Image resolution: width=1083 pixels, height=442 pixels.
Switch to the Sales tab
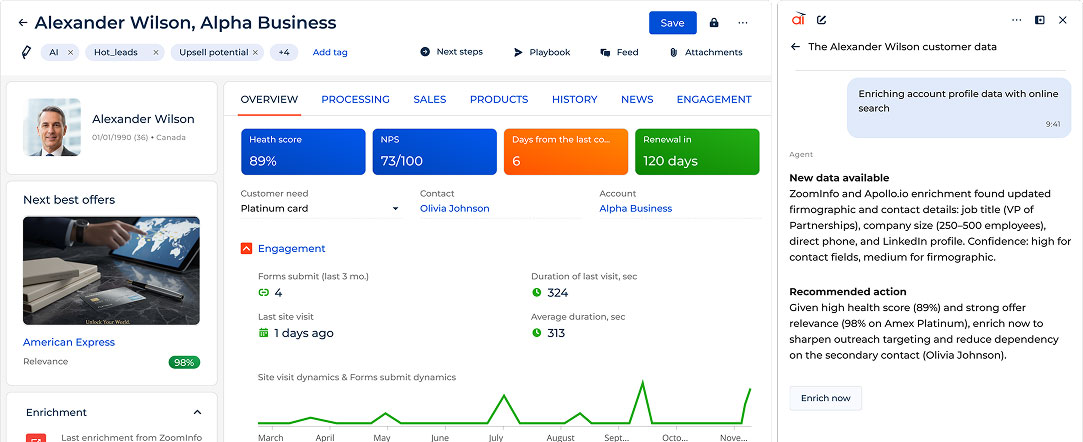[x=430, y=99]
